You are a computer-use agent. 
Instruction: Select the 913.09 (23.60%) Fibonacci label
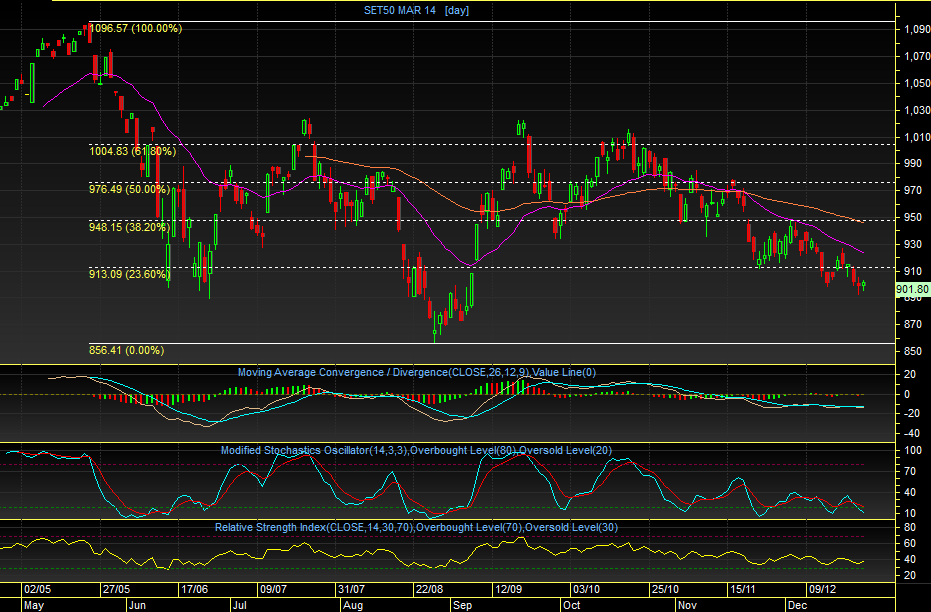click(x=129, y=274)
